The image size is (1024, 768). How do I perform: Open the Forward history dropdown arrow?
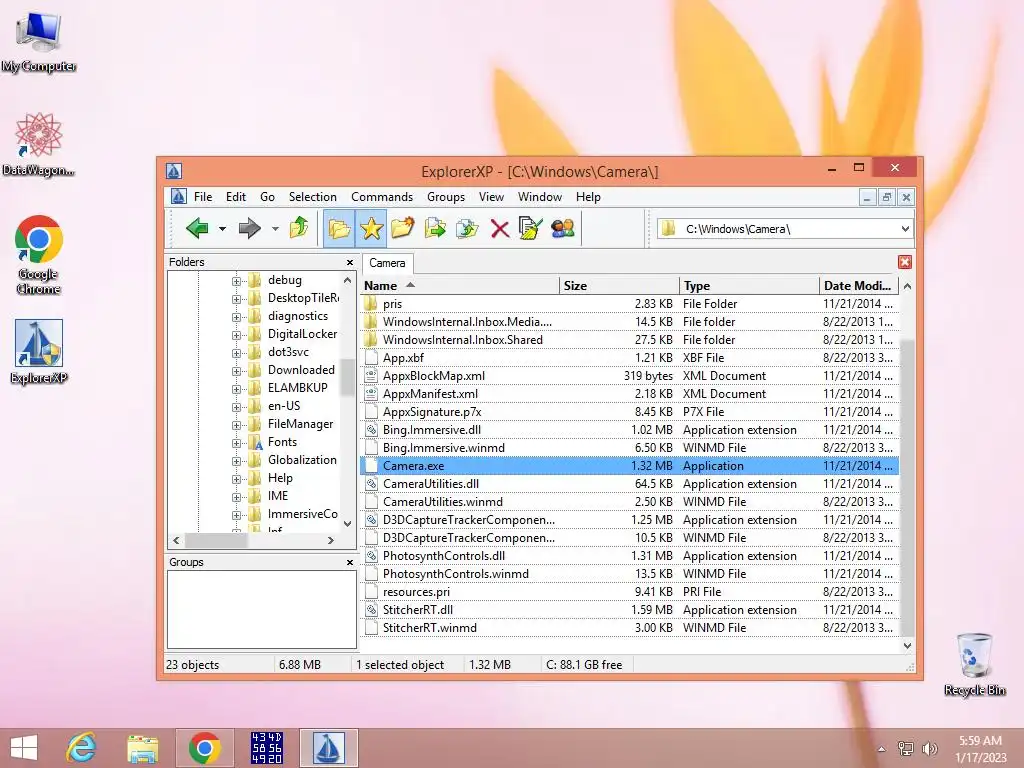pos(275,229)
